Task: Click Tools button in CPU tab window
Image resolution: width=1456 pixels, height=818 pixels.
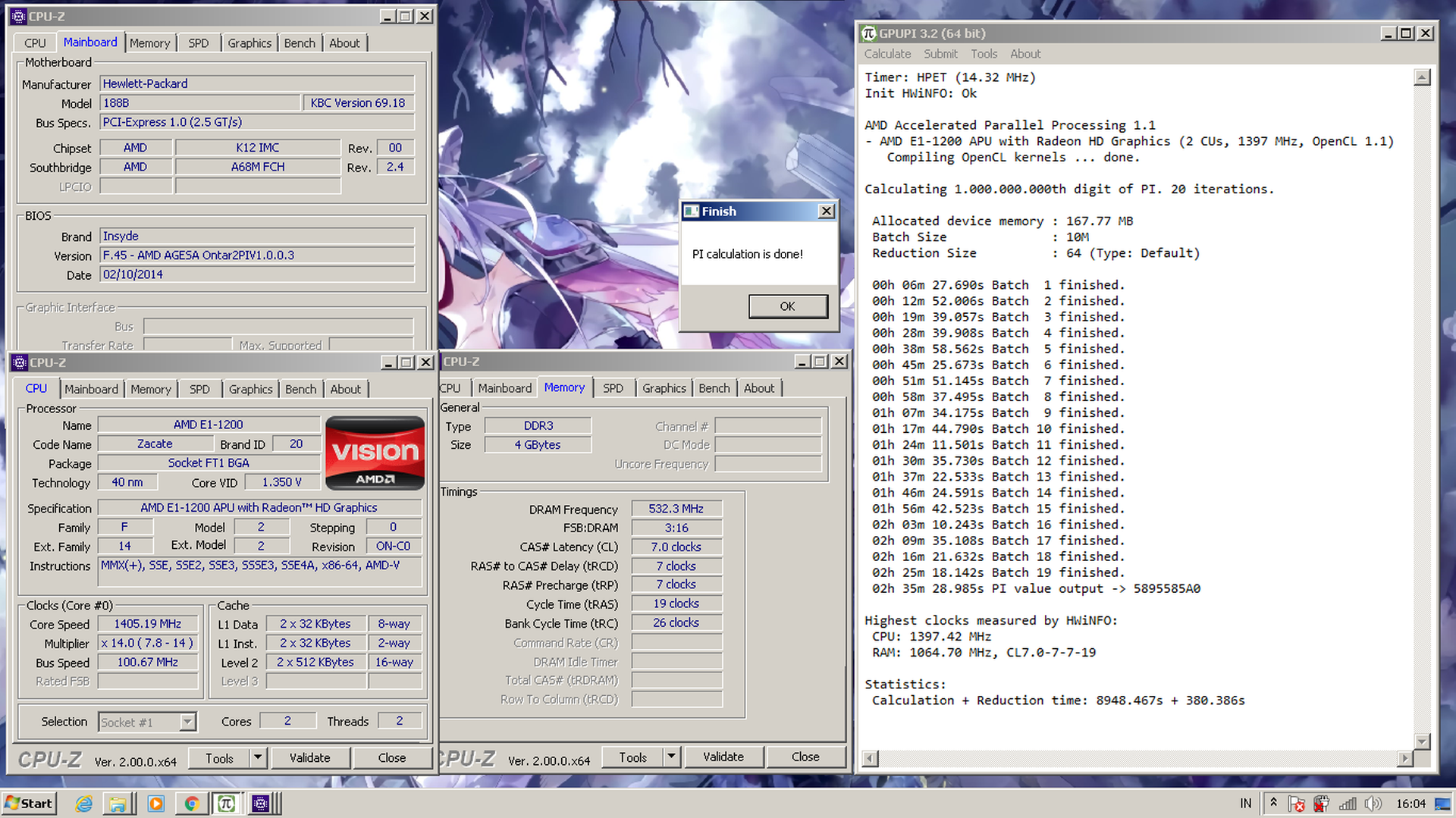Action: click(x=219, y=758)
